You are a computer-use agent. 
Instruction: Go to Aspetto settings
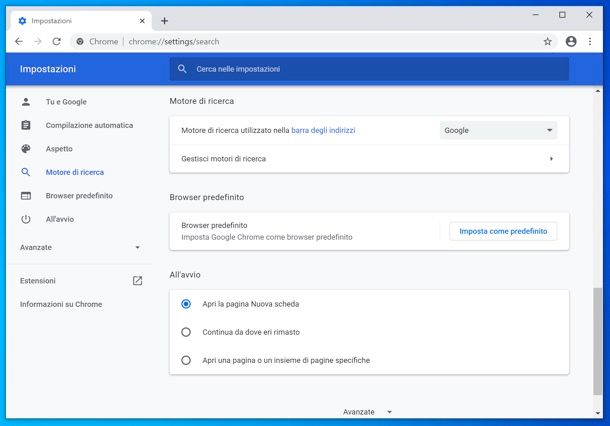coord(59,149)
